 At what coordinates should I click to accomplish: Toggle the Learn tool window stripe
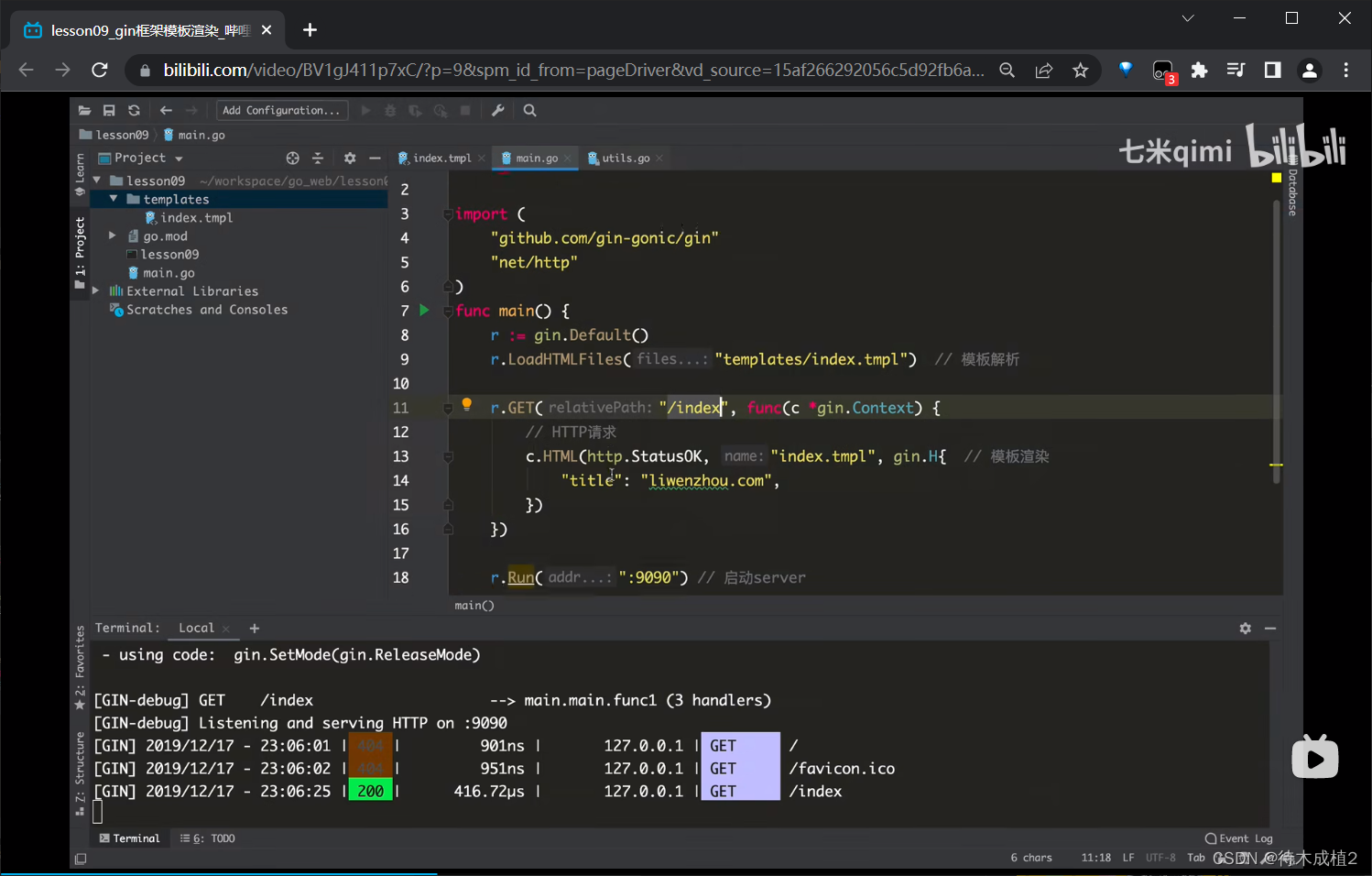(x=80, y=174)
